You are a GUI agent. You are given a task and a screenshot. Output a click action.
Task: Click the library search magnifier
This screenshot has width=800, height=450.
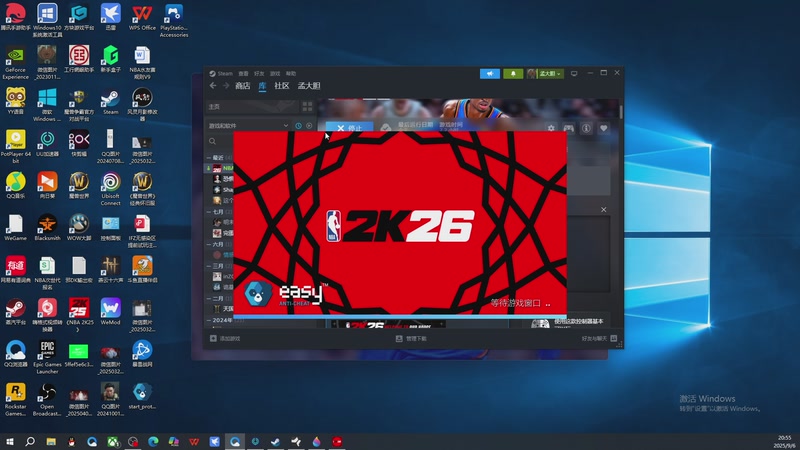(x=212, y=141)
